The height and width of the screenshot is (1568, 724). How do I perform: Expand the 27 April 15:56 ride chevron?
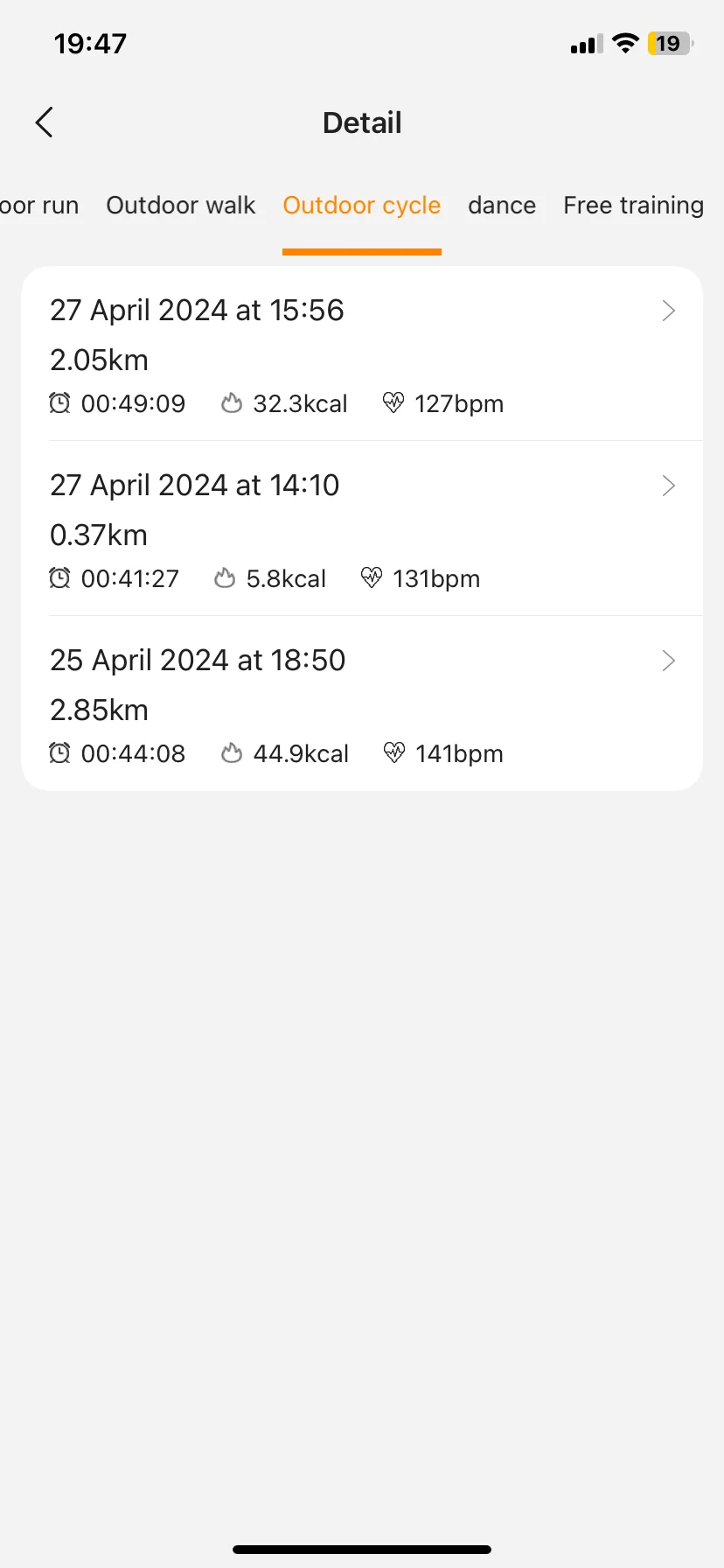pyautogui.click(x=669, y=311)
